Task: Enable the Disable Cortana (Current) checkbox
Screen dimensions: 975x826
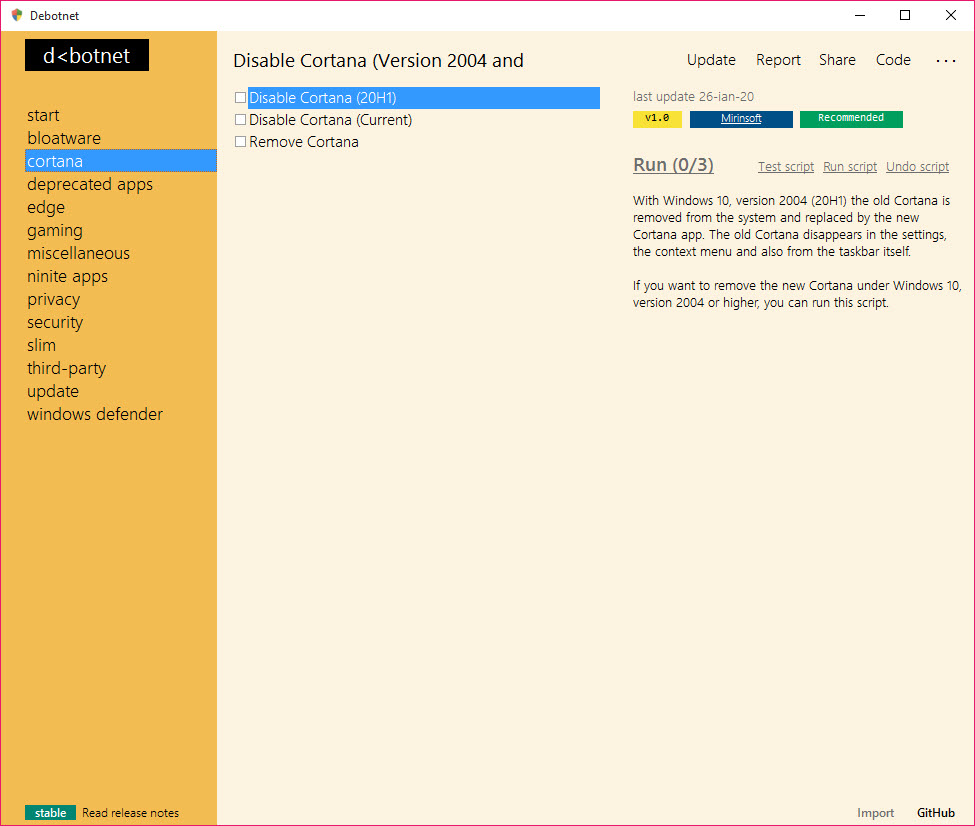Action: (240, 120)
